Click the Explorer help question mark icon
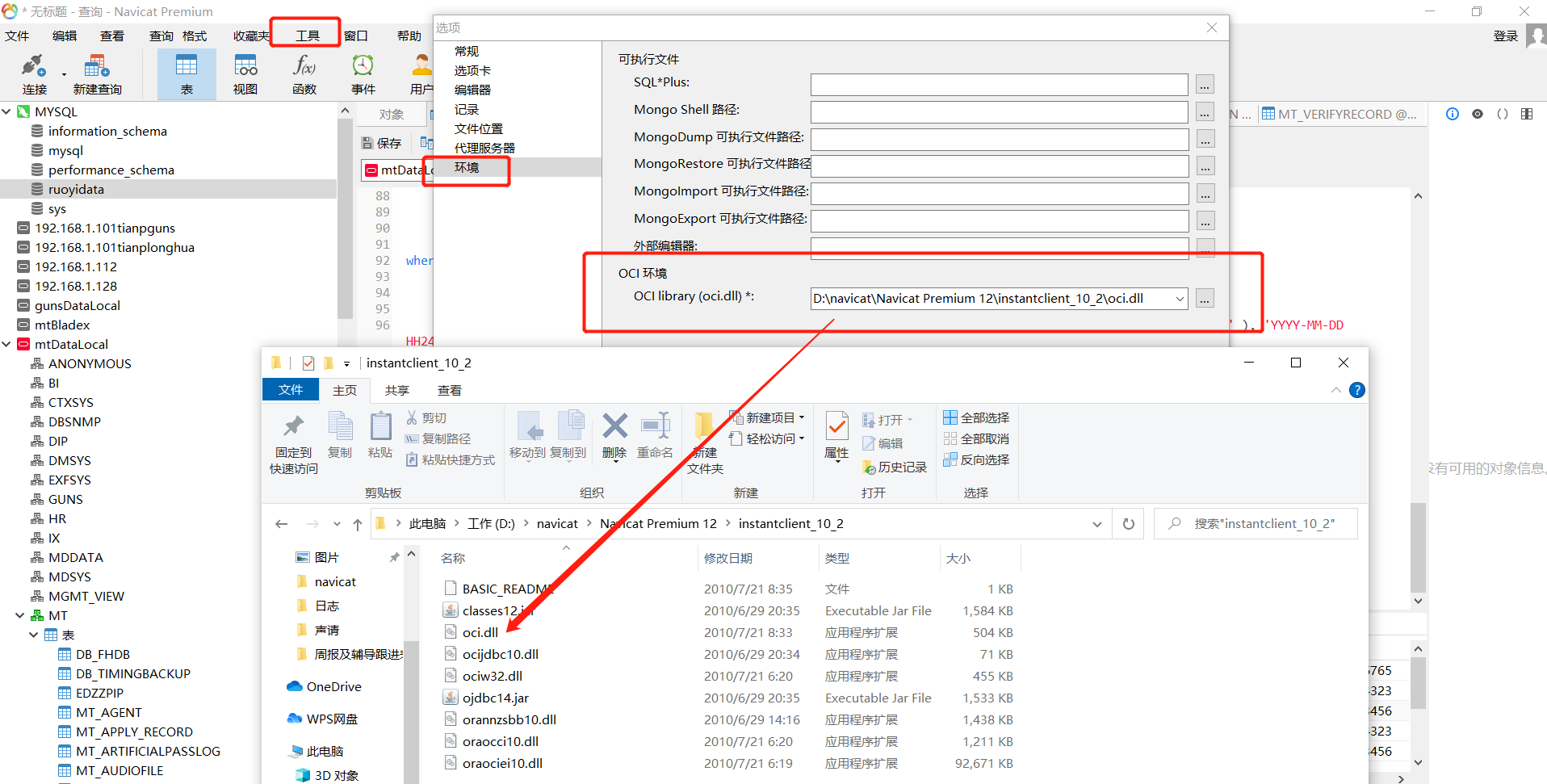The height and width of the screenshot is (784, 1547). pos(1357,390)
